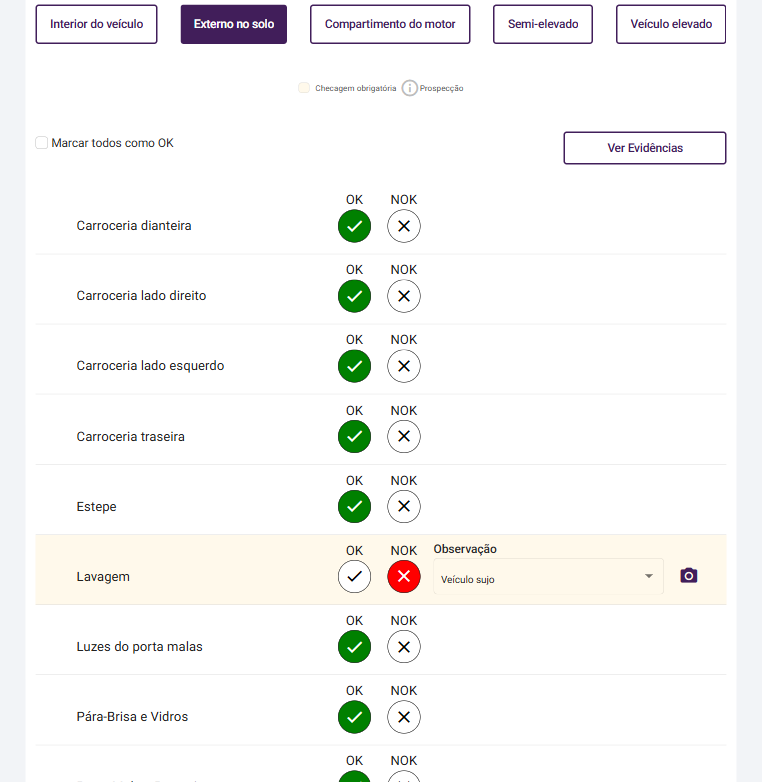Click Ver Evidências button
This screenshot has width=762, height=782.
point(645,148)
